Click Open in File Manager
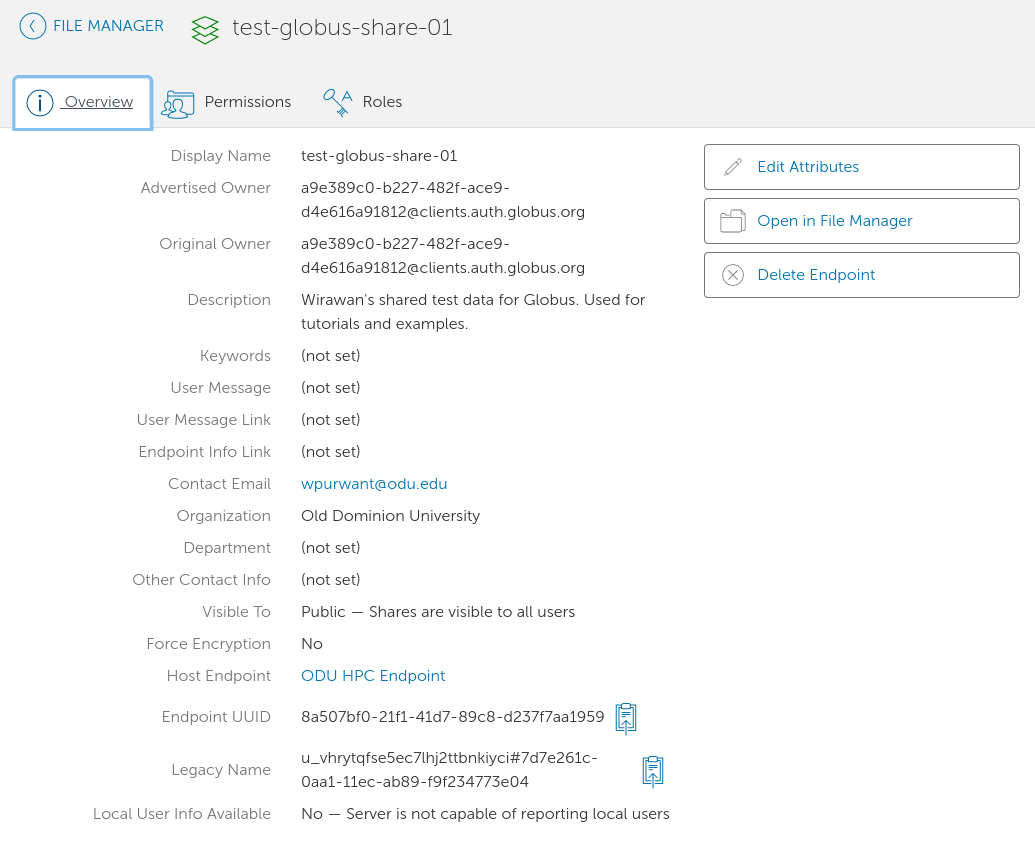The height and width of the screenshot is (845, 1035). 834,220
